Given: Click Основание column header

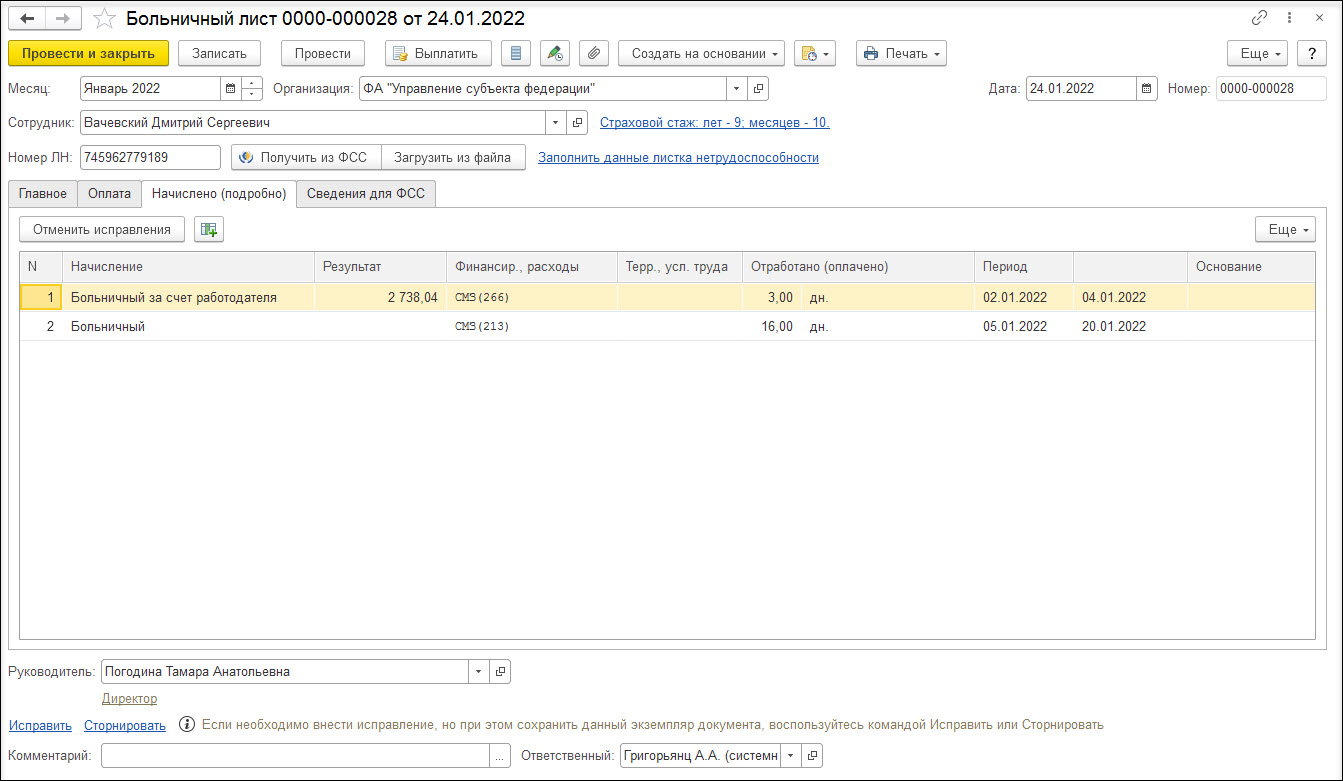Looking at the screenshot, I should coord(1250,266).
